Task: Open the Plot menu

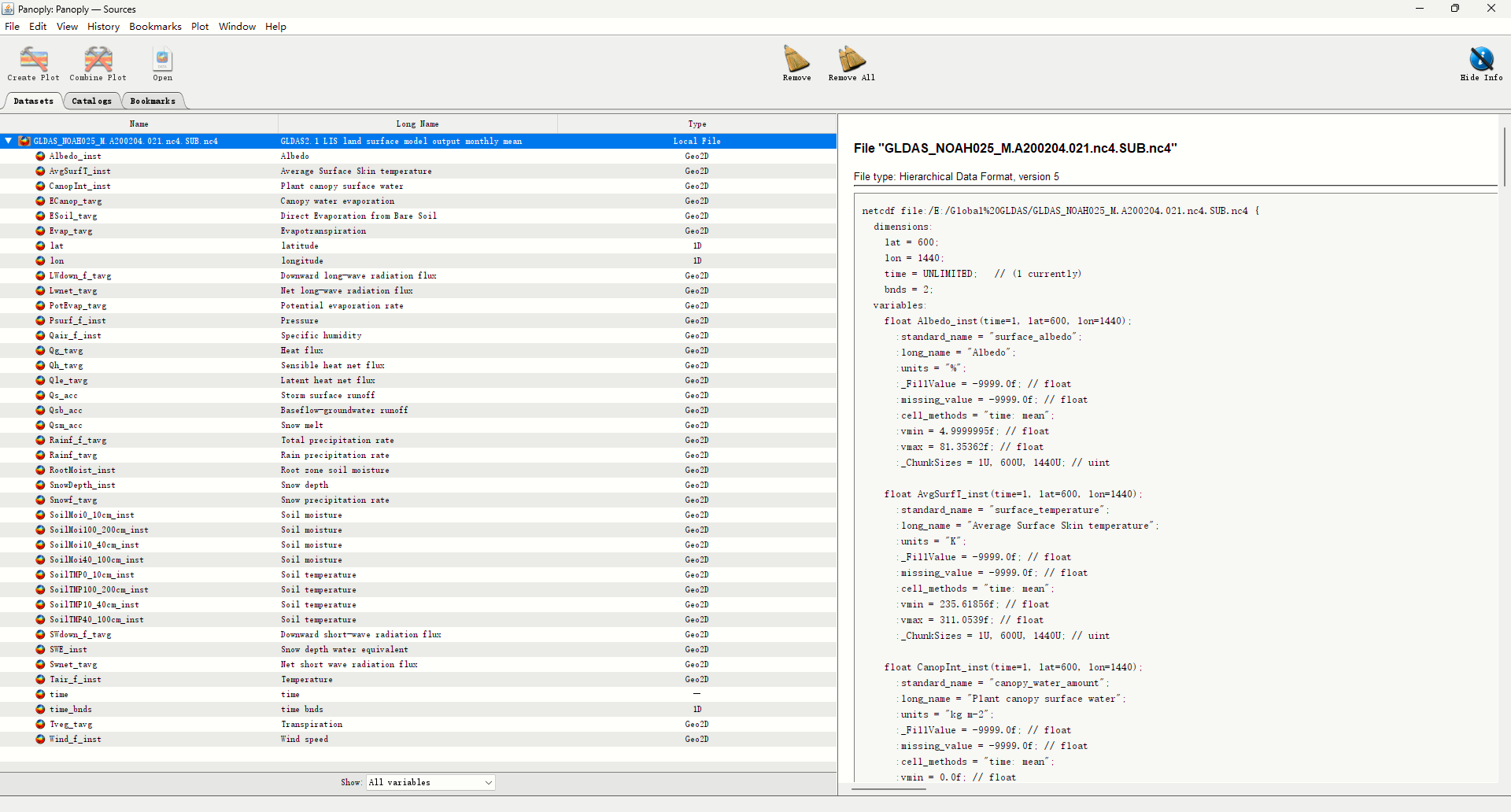Action: point(200,26)
